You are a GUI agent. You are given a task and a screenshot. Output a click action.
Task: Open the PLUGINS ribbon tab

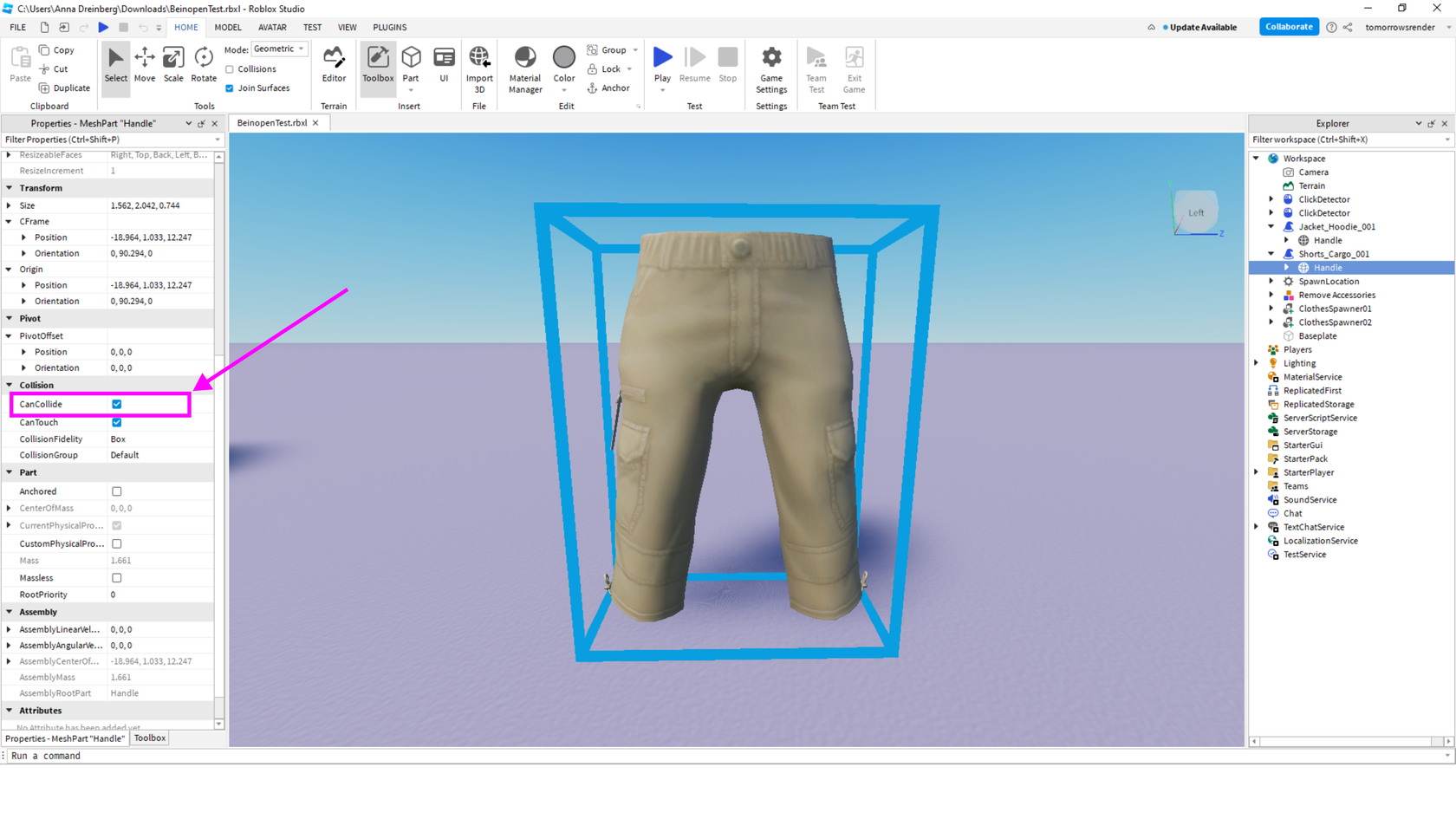[x=389, y=28]
